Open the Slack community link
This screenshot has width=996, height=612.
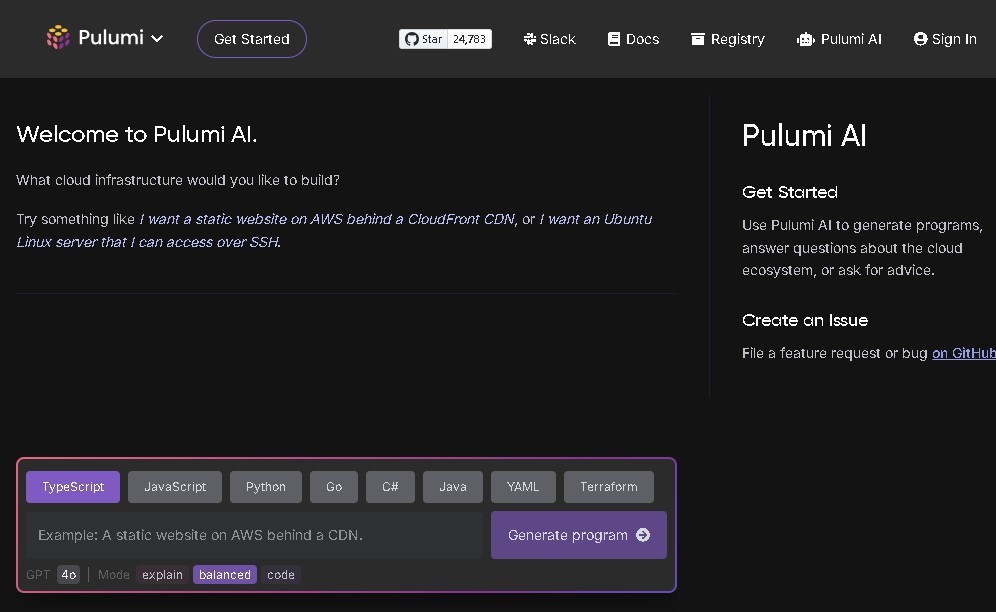[x=549, y=39]
